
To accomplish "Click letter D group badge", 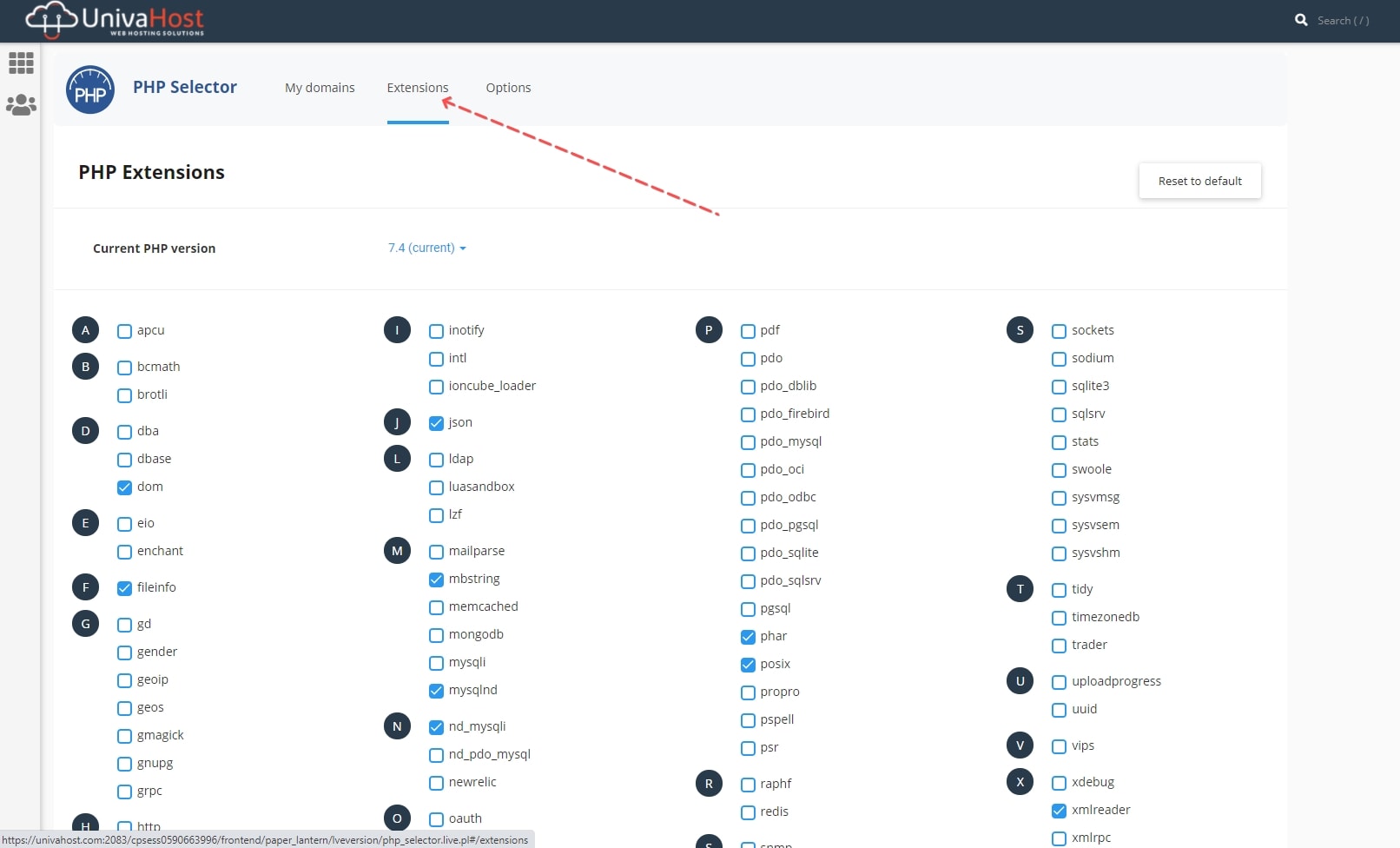I will [x=85, y=431].
